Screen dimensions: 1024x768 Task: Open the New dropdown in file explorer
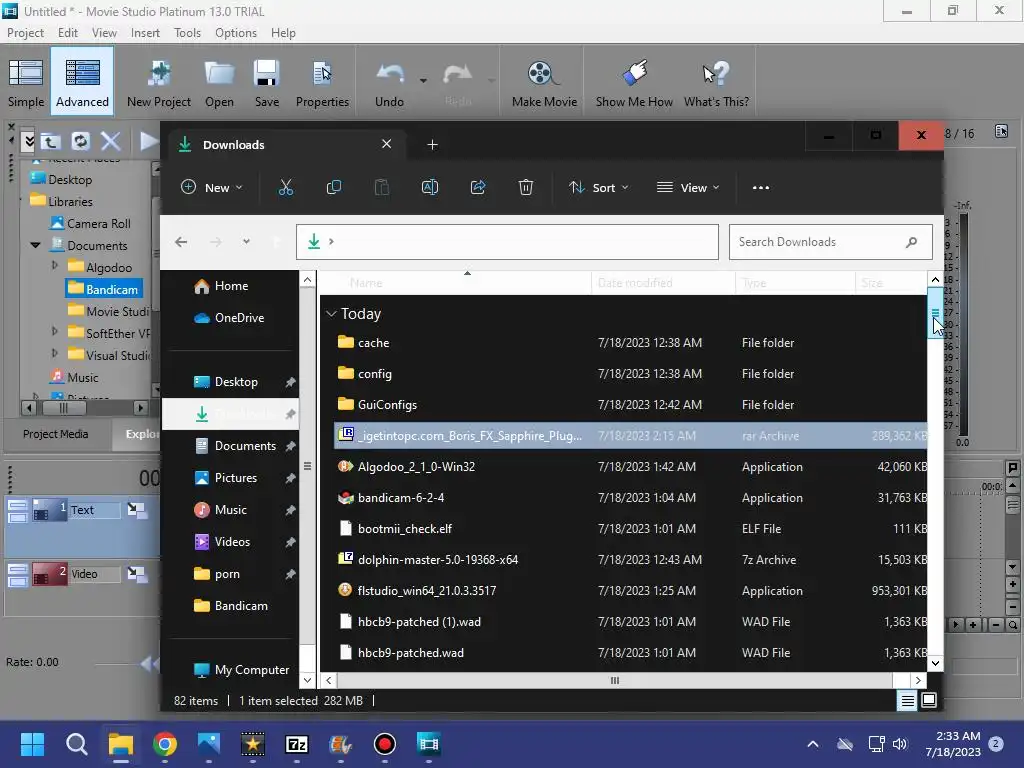point(212,187)
